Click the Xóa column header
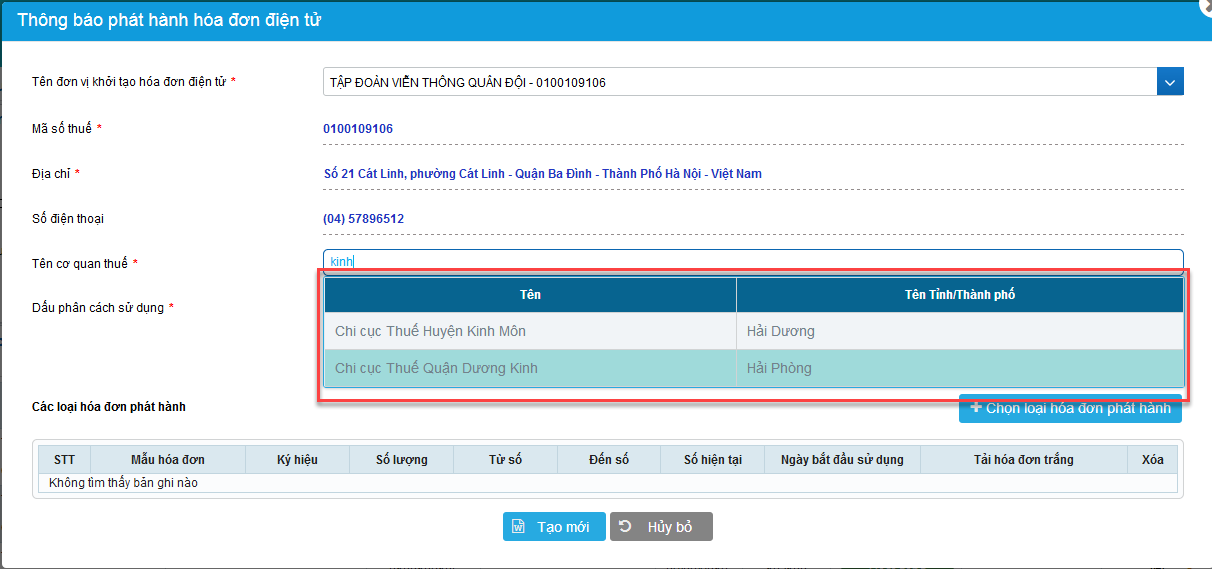Image resolution: width=1212 pixels, height=569 pixels. tap(1152, 459)
